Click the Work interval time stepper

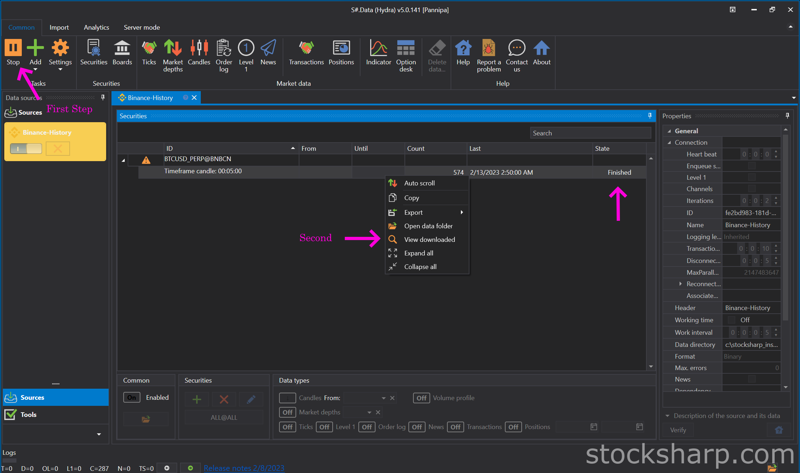[x=776, y=332]
